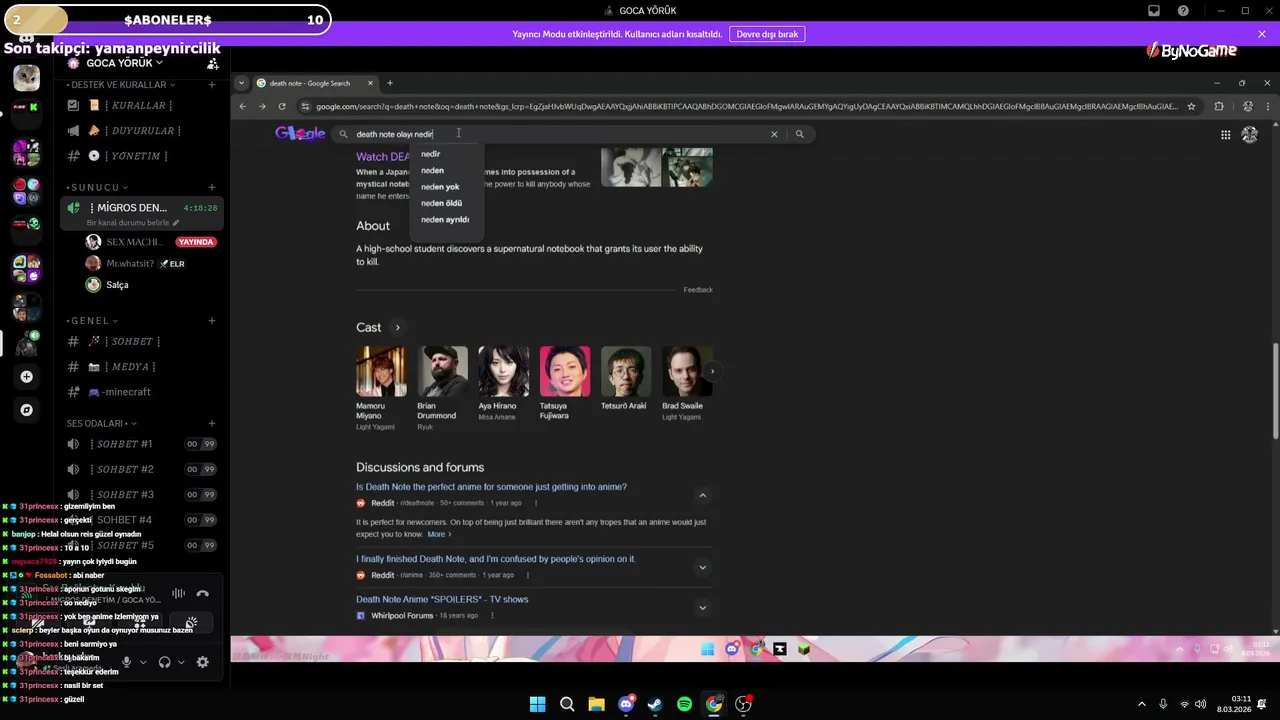Viewport: 1280px width, 720px height.
Task: Disconnect from voice call icon
Action: click(x=203, y=594)
